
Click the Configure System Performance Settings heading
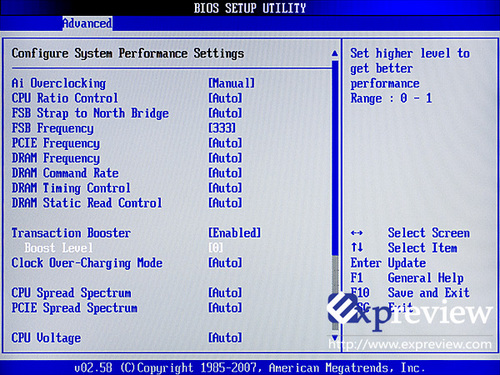(128, 54)
